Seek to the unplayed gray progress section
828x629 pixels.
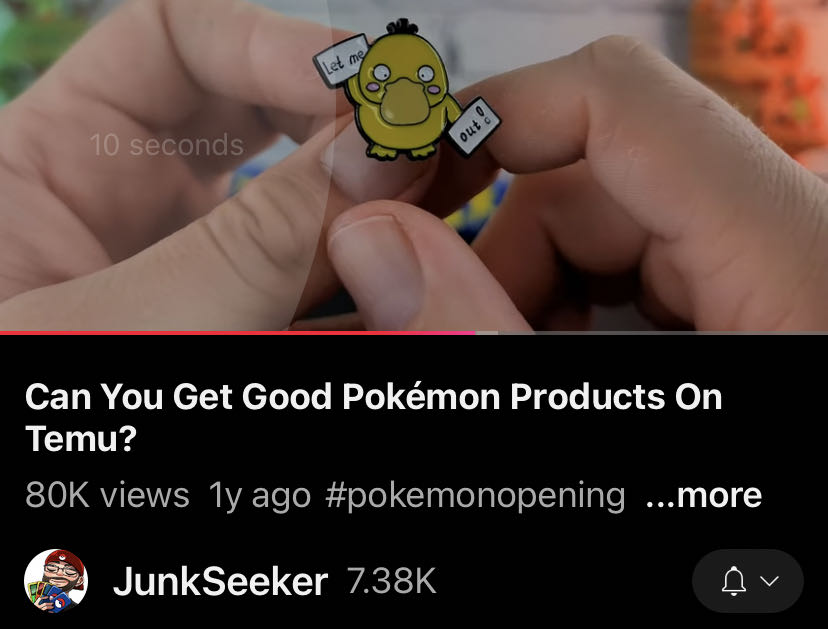663,333
